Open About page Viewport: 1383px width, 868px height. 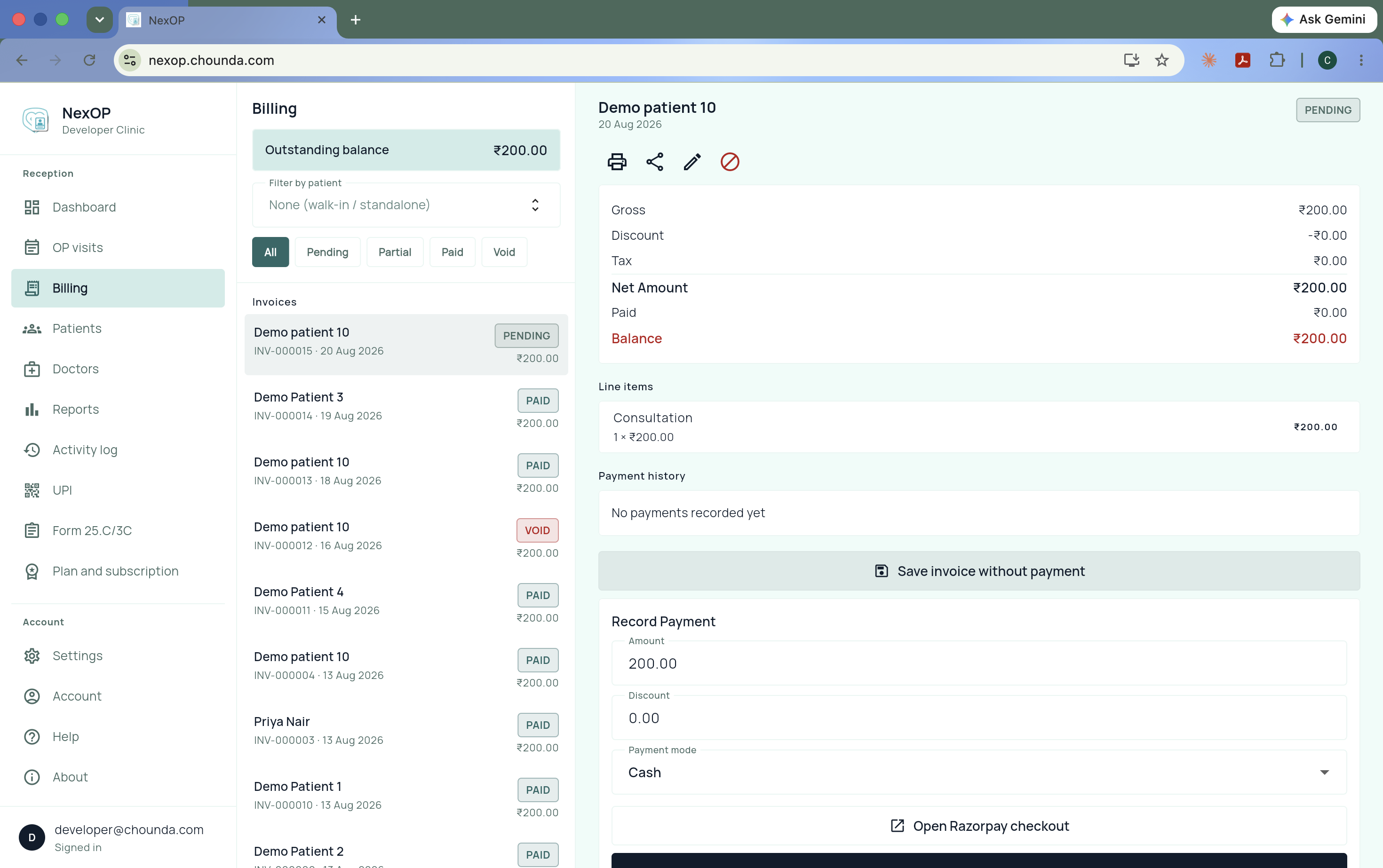(118, 777)
